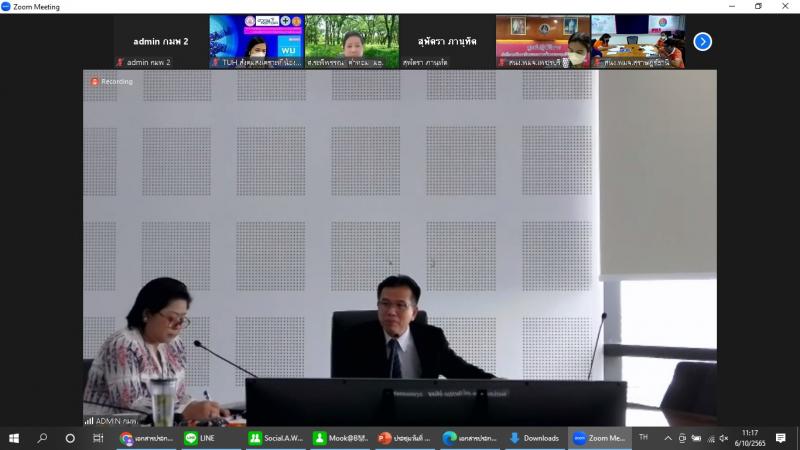Click the main speaker video view
The image size is (800, 450).
399,248
